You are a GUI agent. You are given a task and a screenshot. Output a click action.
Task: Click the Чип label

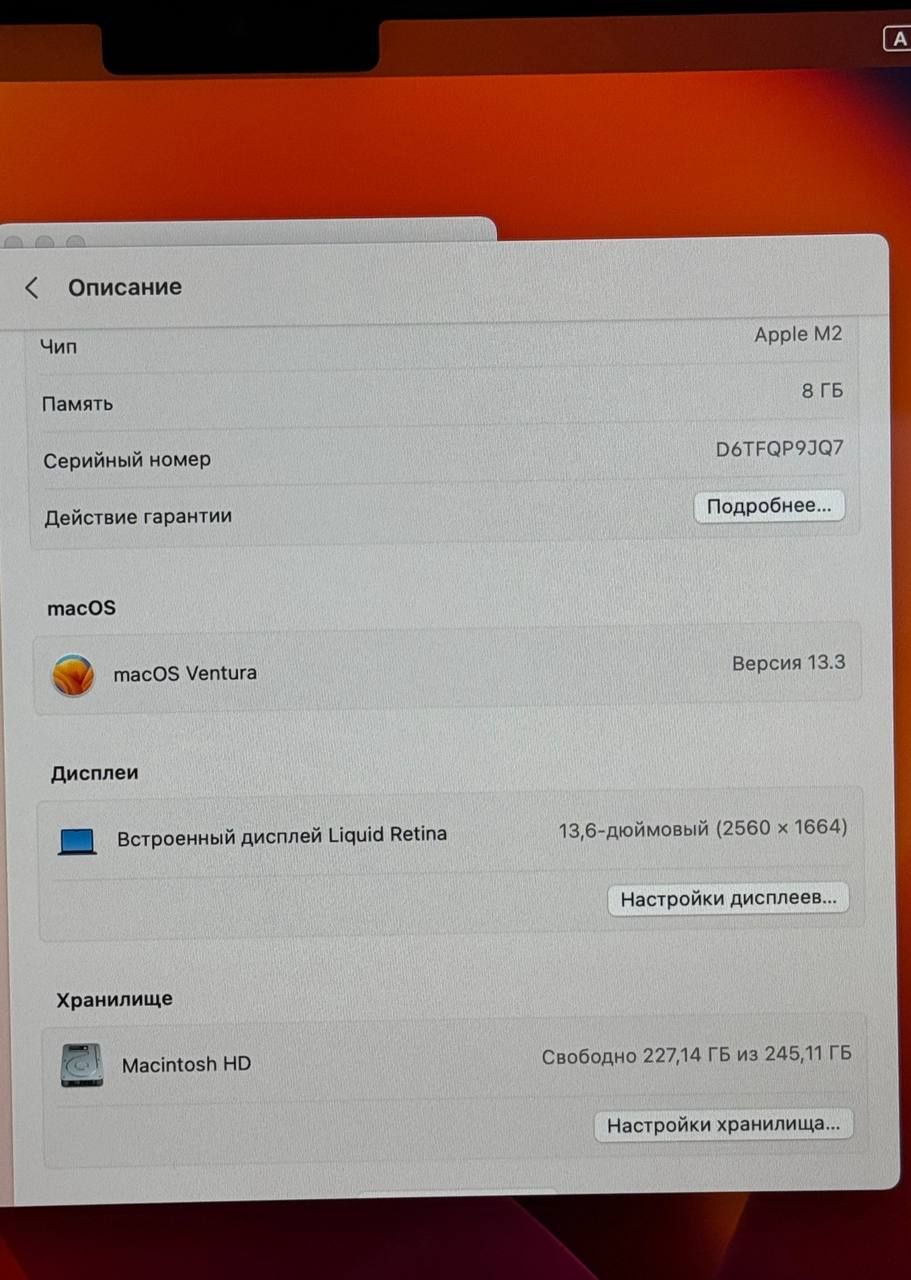coord(58,347)
